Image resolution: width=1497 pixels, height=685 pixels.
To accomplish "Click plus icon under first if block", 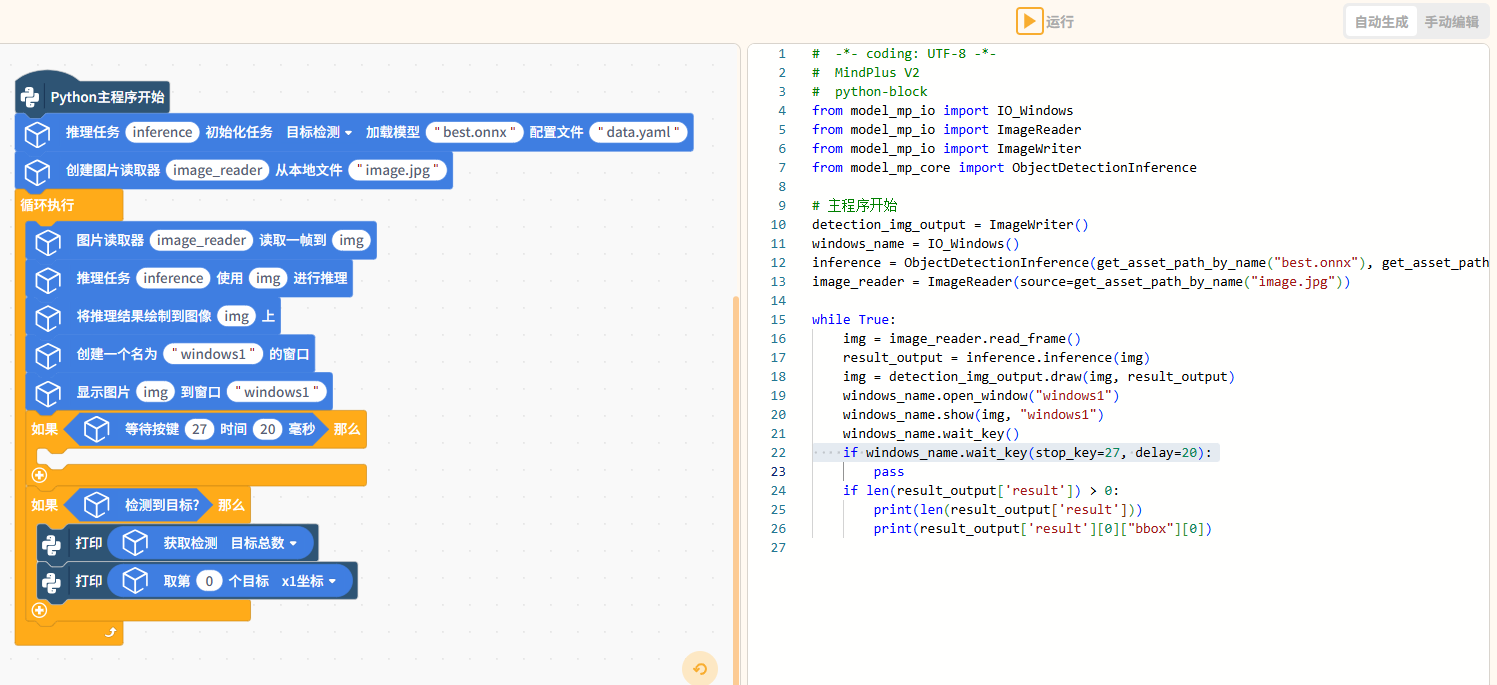I will pos(39,476).
